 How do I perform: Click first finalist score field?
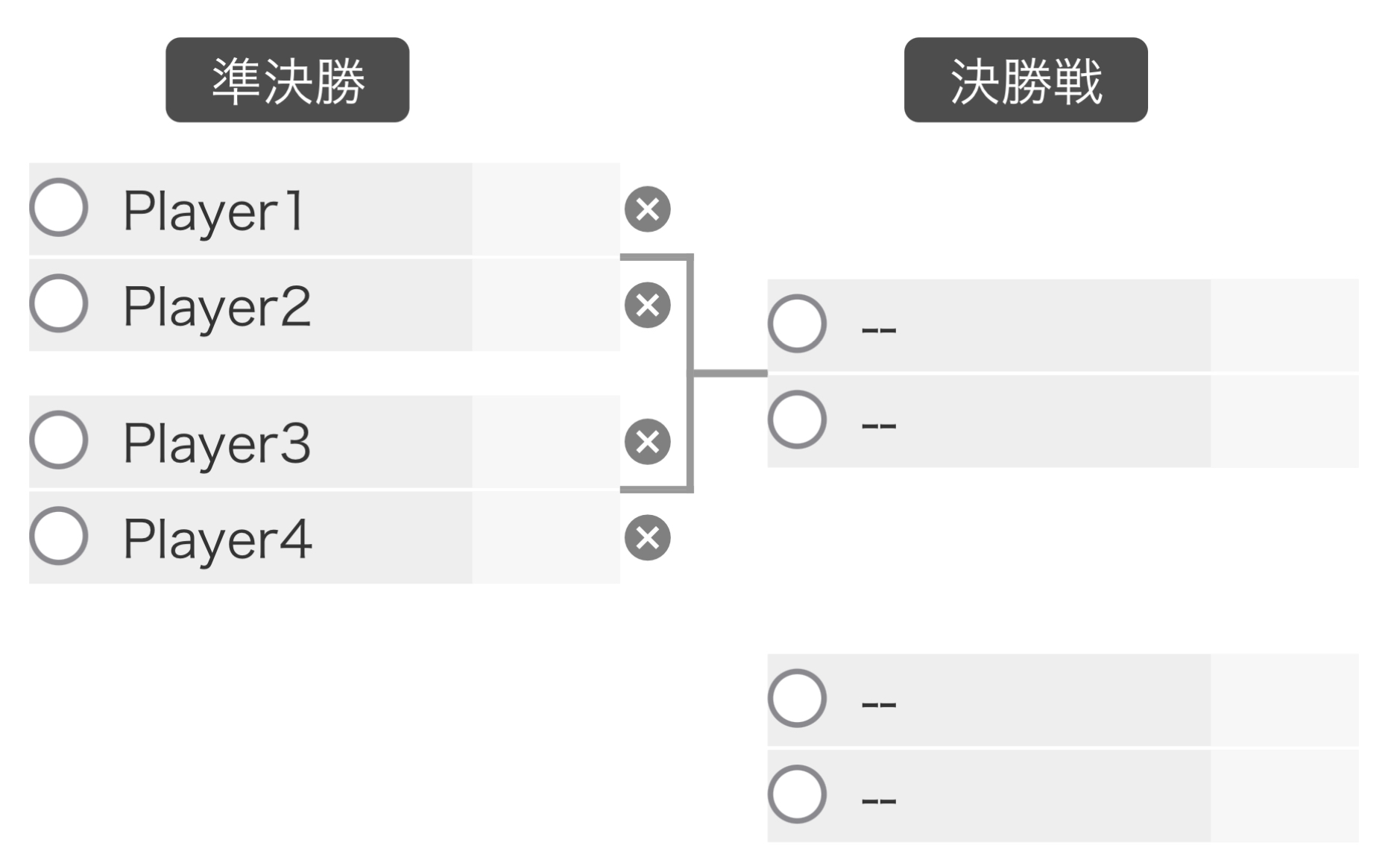1284,326
